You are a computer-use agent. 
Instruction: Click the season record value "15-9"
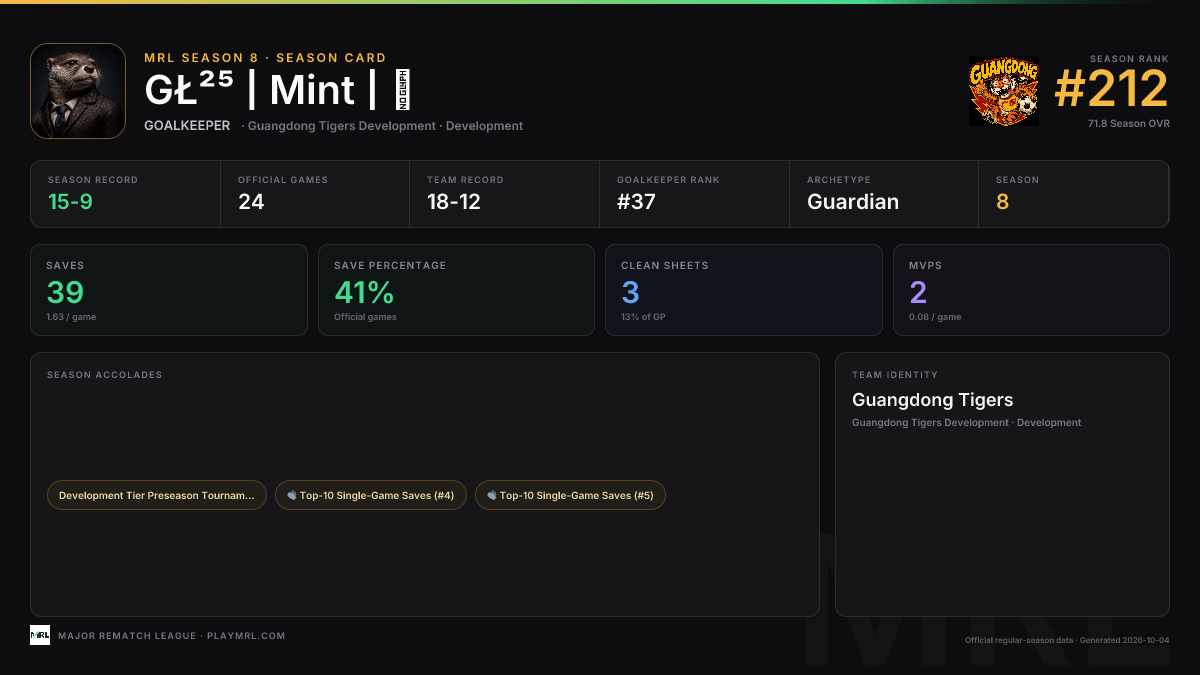pyautogui.click(x=71, y=201)
